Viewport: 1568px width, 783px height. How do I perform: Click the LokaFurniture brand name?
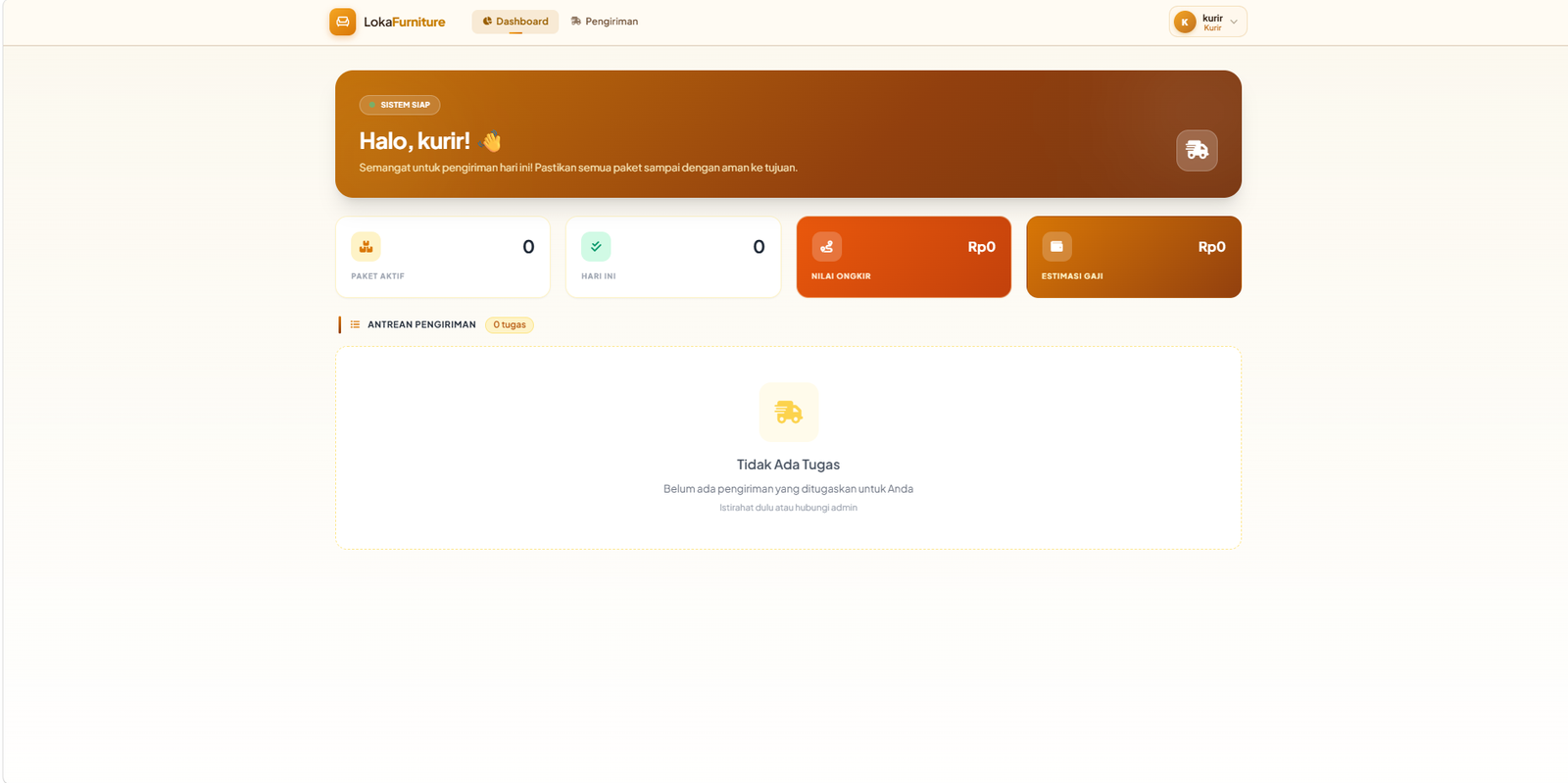(x=404, y=22)
